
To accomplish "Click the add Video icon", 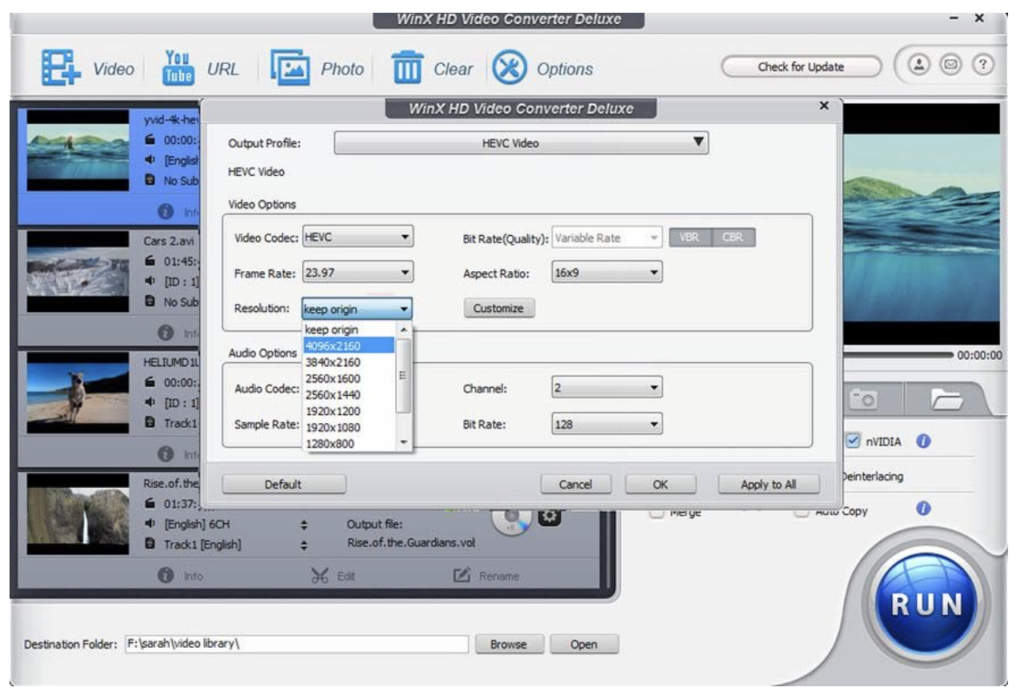I will tap(61, 67).
